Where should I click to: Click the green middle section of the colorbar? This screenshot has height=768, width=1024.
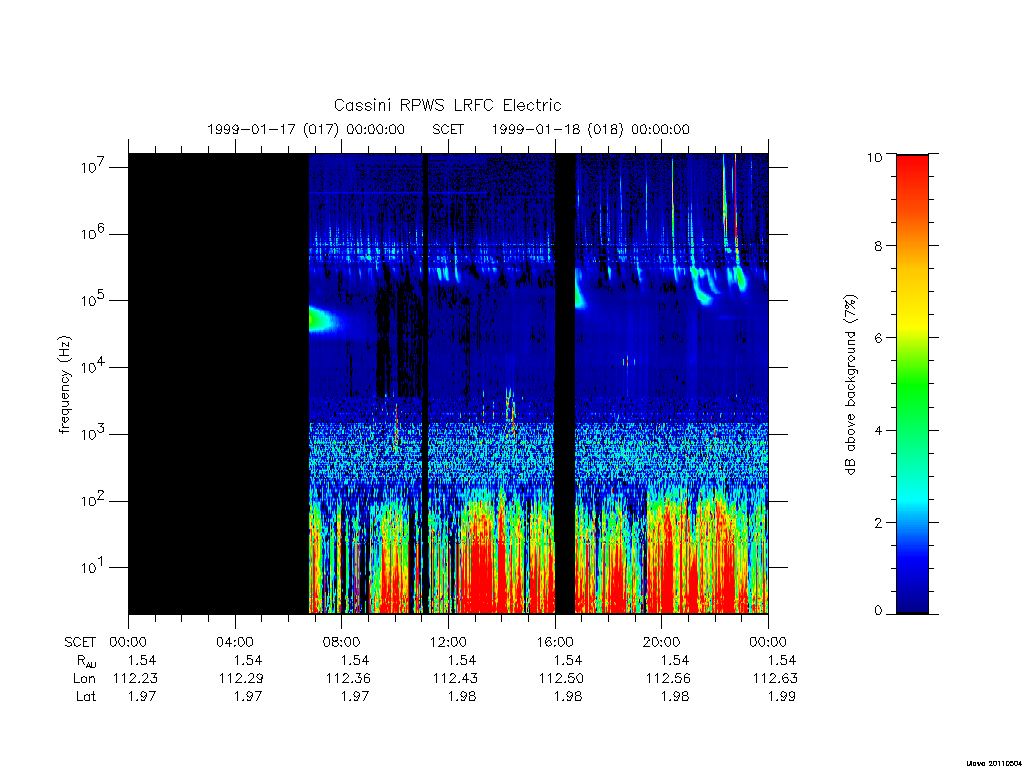pyautogui.click(x=912, y=385)
